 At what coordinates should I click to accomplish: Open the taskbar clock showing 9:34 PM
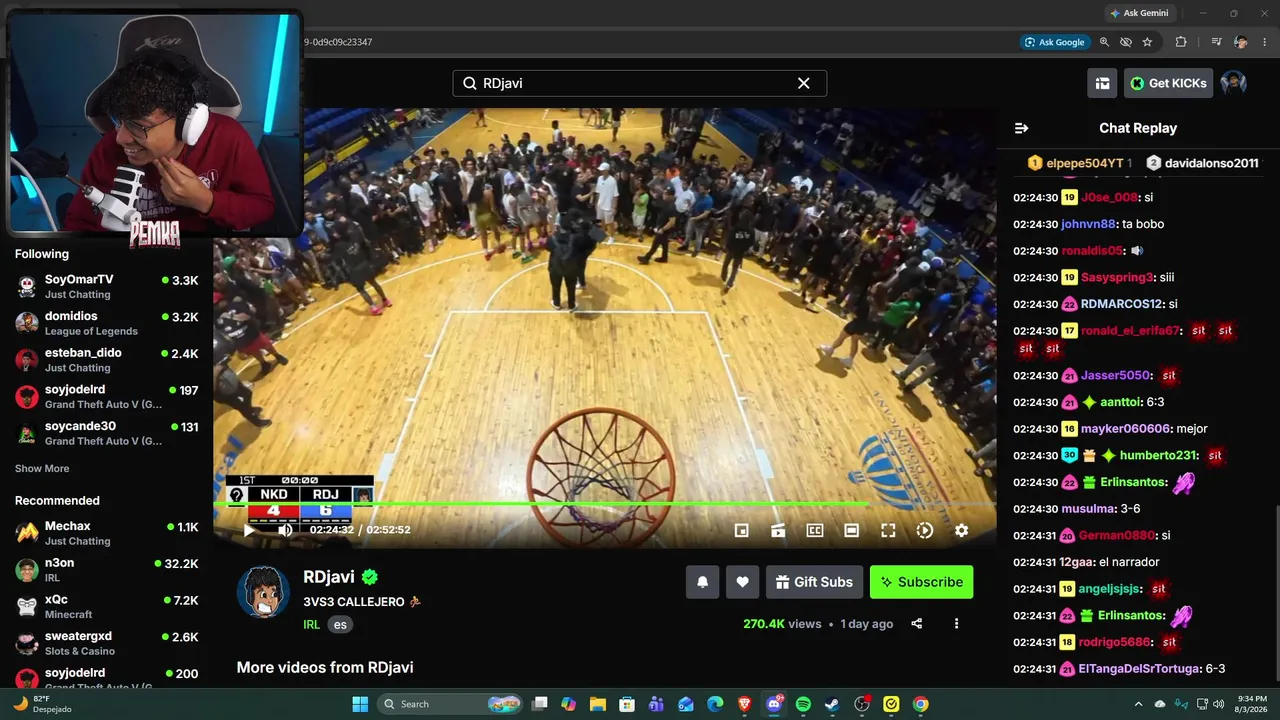click(x=1253, y=704)
